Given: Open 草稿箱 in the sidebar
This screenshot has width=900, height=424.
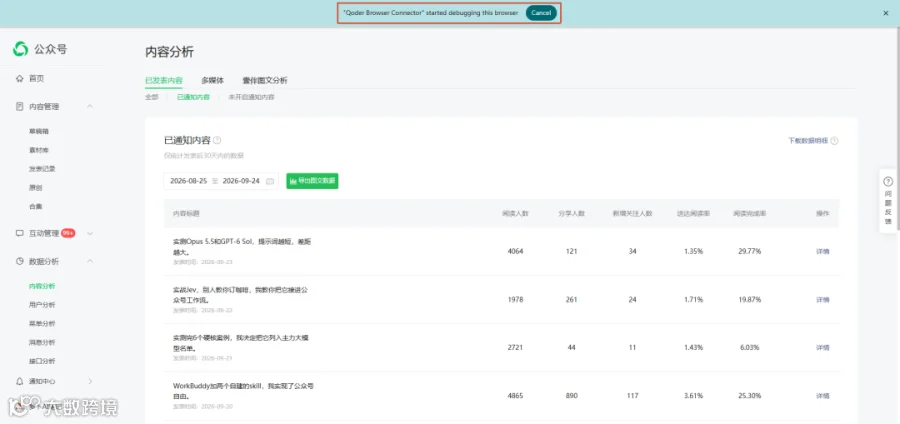Looking at the screenshot, I should point(39,131).
